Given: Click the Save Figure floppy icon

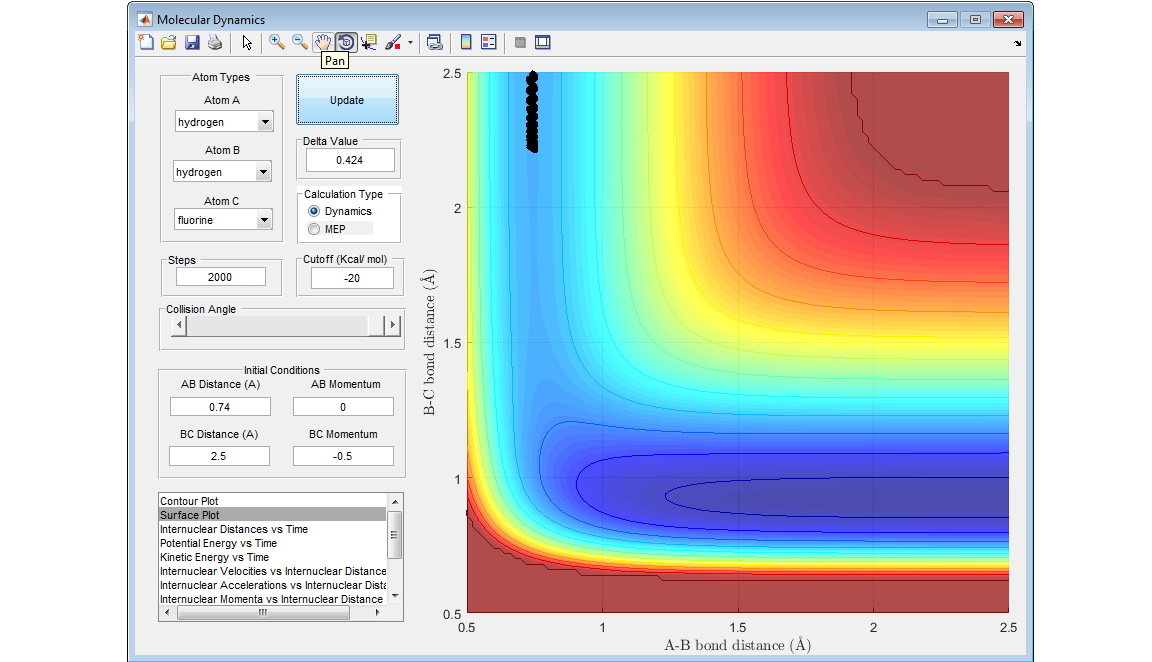Looking at the screenshot, I should [192, 42].
